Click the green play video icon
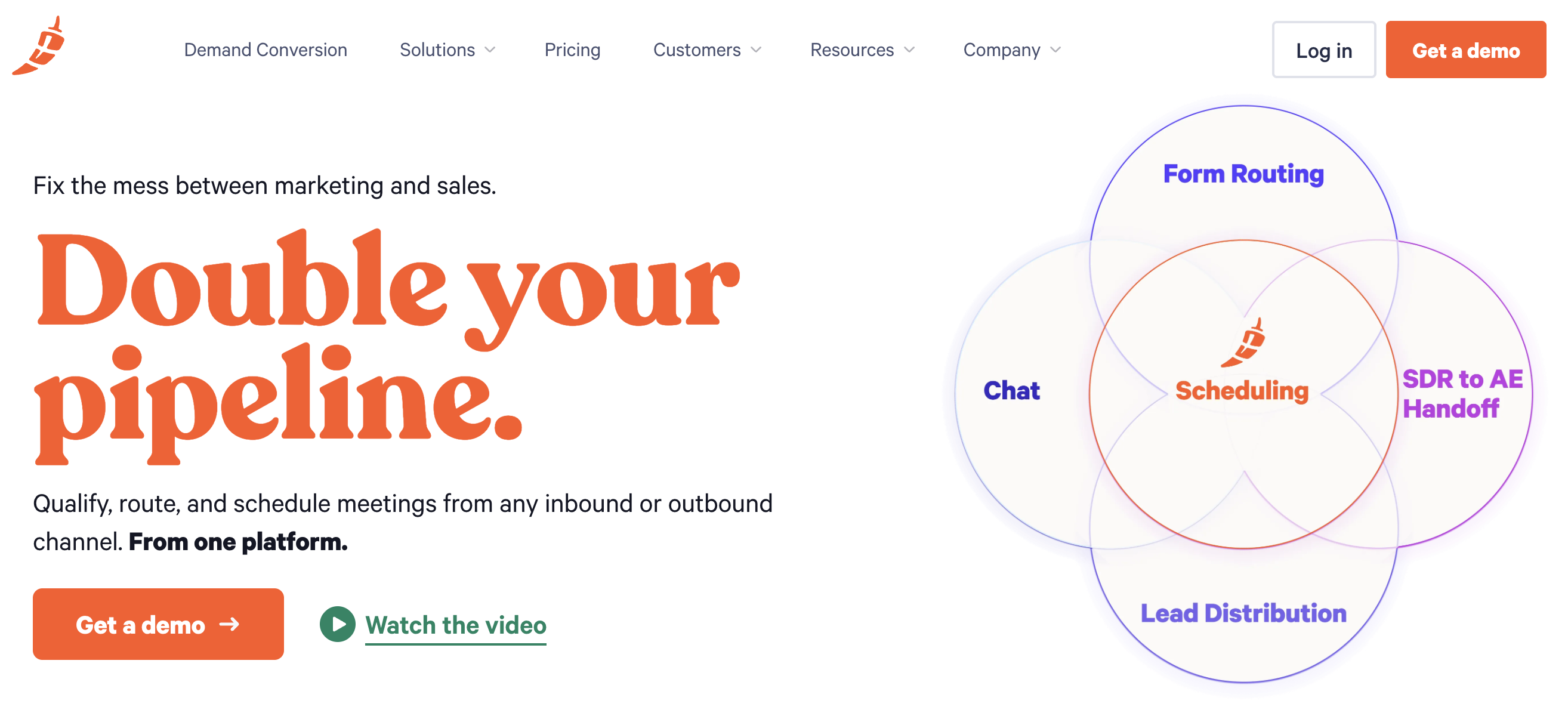1568x716 pixels. click(x=337, y=624)
